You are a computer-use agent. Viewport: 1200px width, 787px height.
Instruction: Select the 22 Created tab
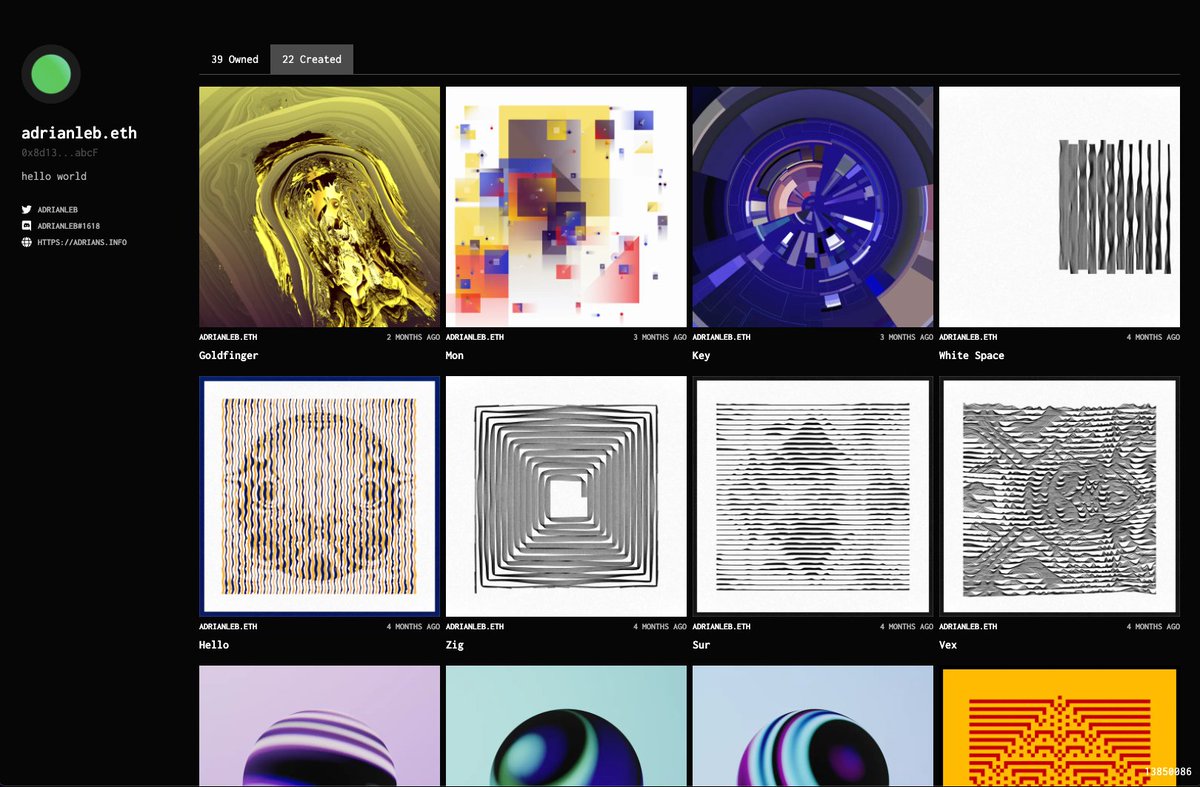[311, 59]
